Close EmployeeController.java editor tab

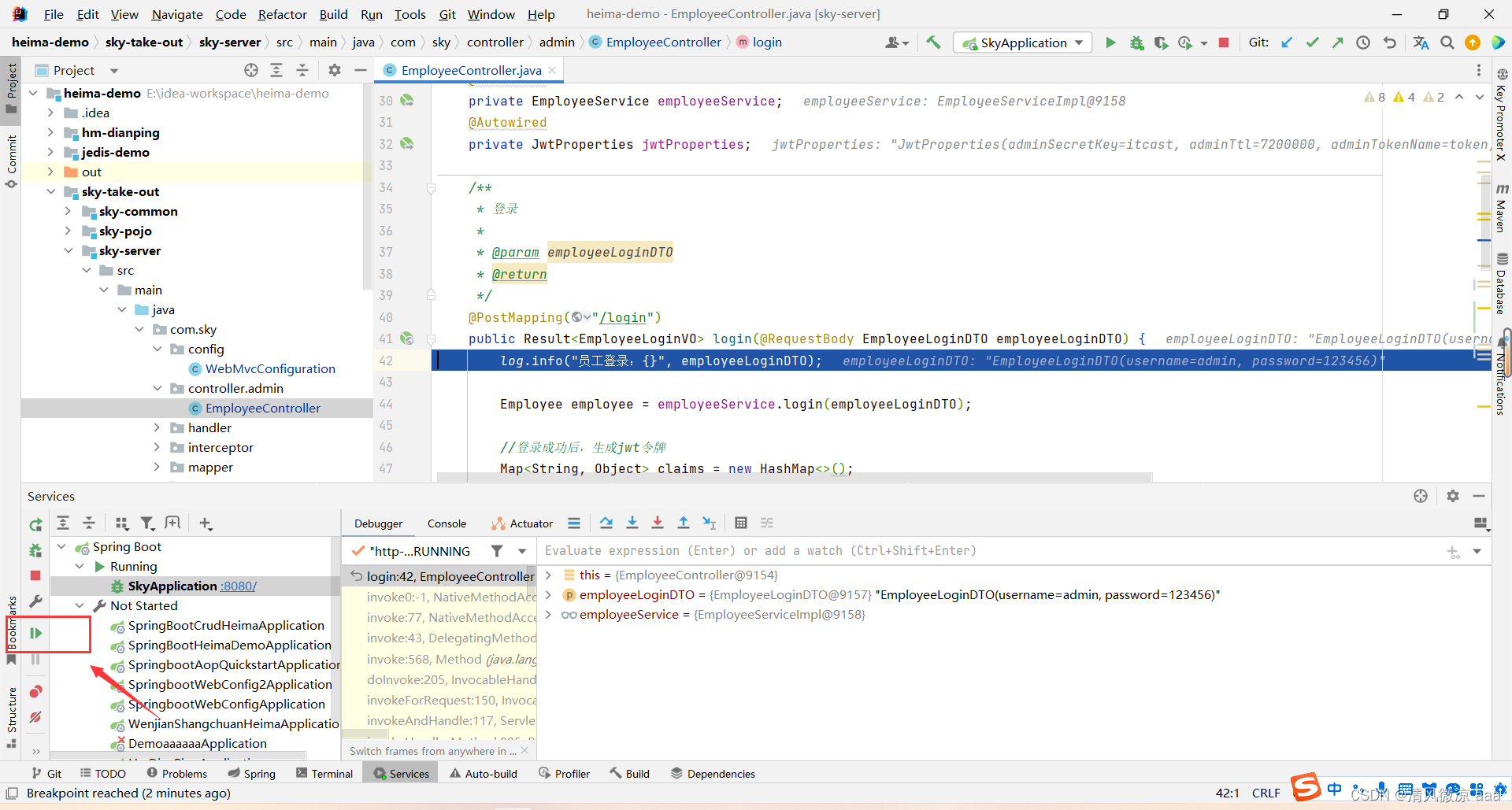(x=553, y=70)
